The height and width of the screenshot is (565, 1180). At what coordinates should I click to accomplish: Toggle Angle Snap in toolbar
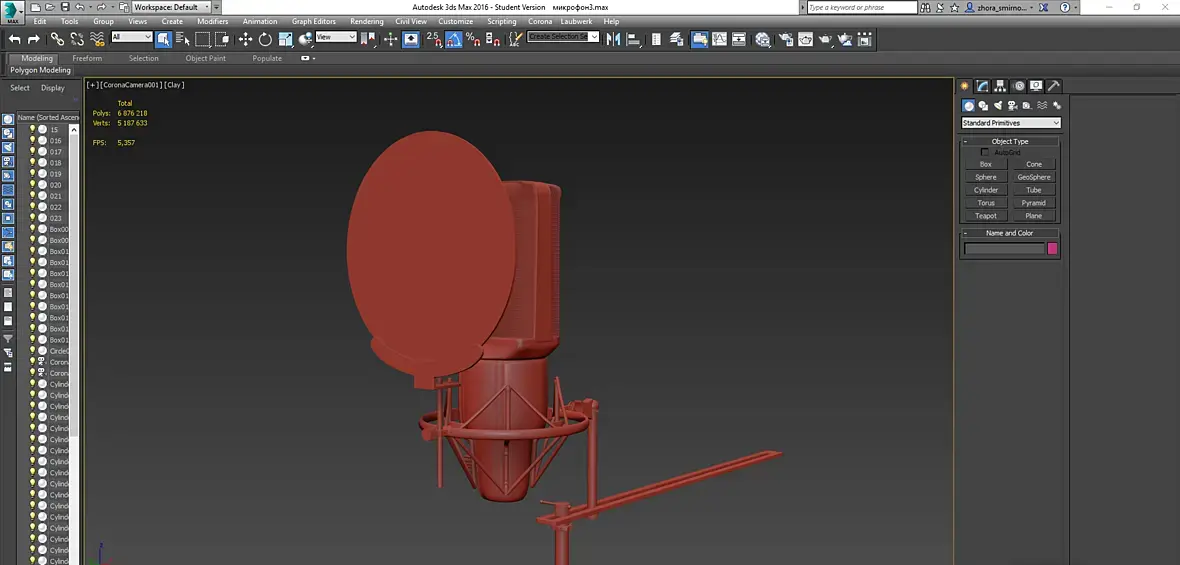pos(453,39)
